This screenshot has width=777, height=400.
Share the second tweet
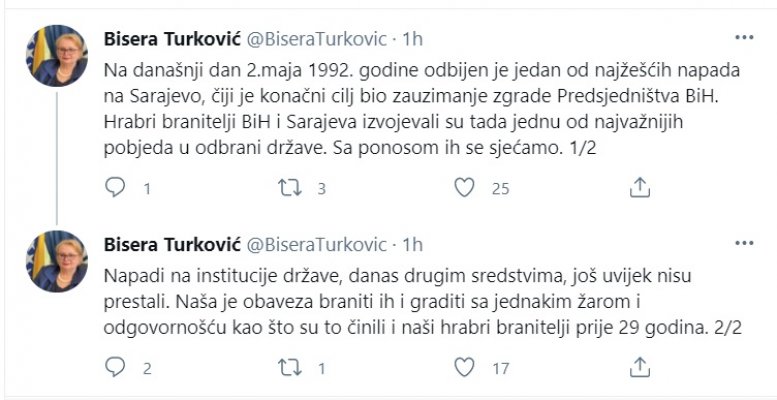point(640,368)
